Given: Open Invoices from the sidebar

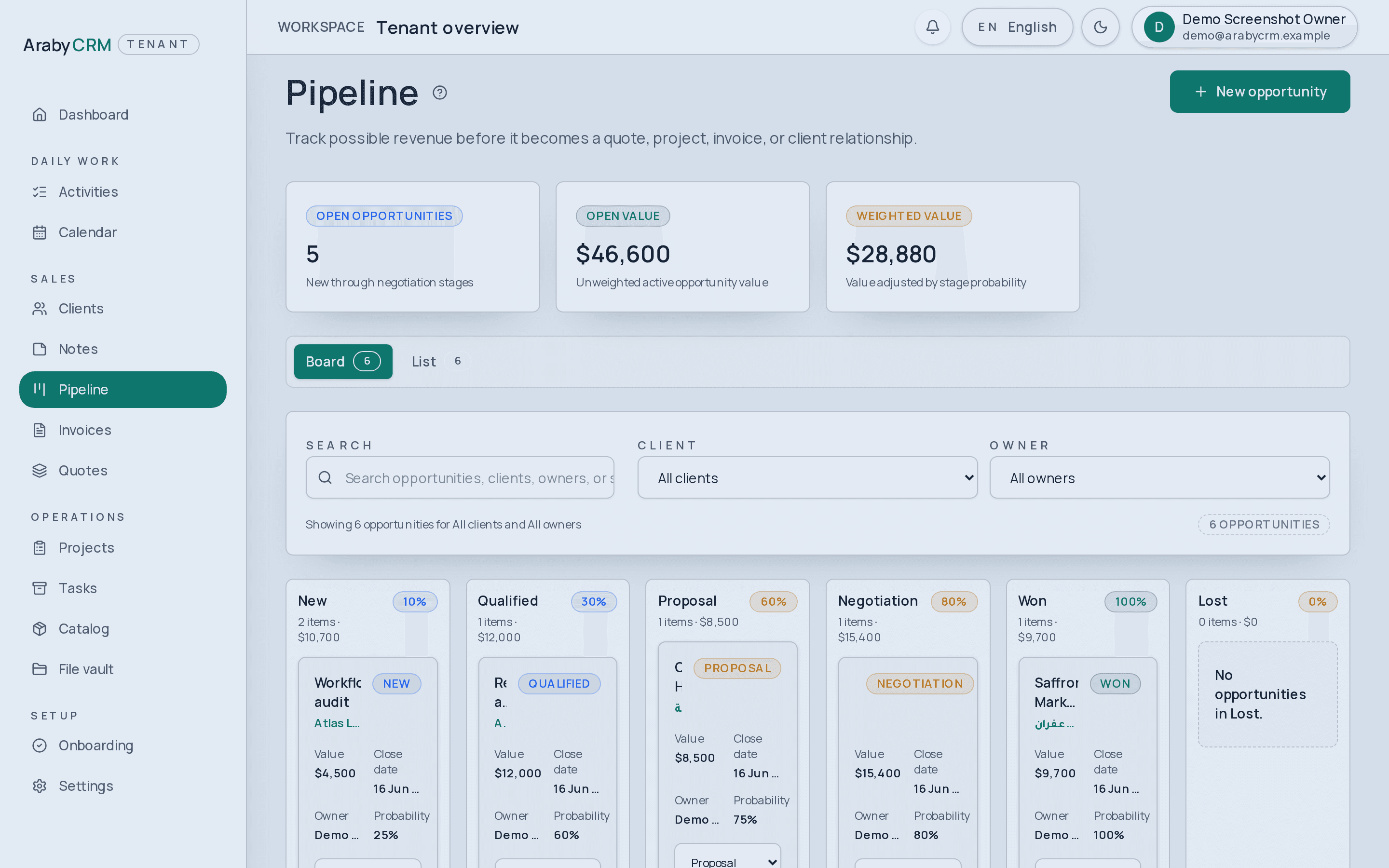Looking at the screenshot, I should [123, 430].
